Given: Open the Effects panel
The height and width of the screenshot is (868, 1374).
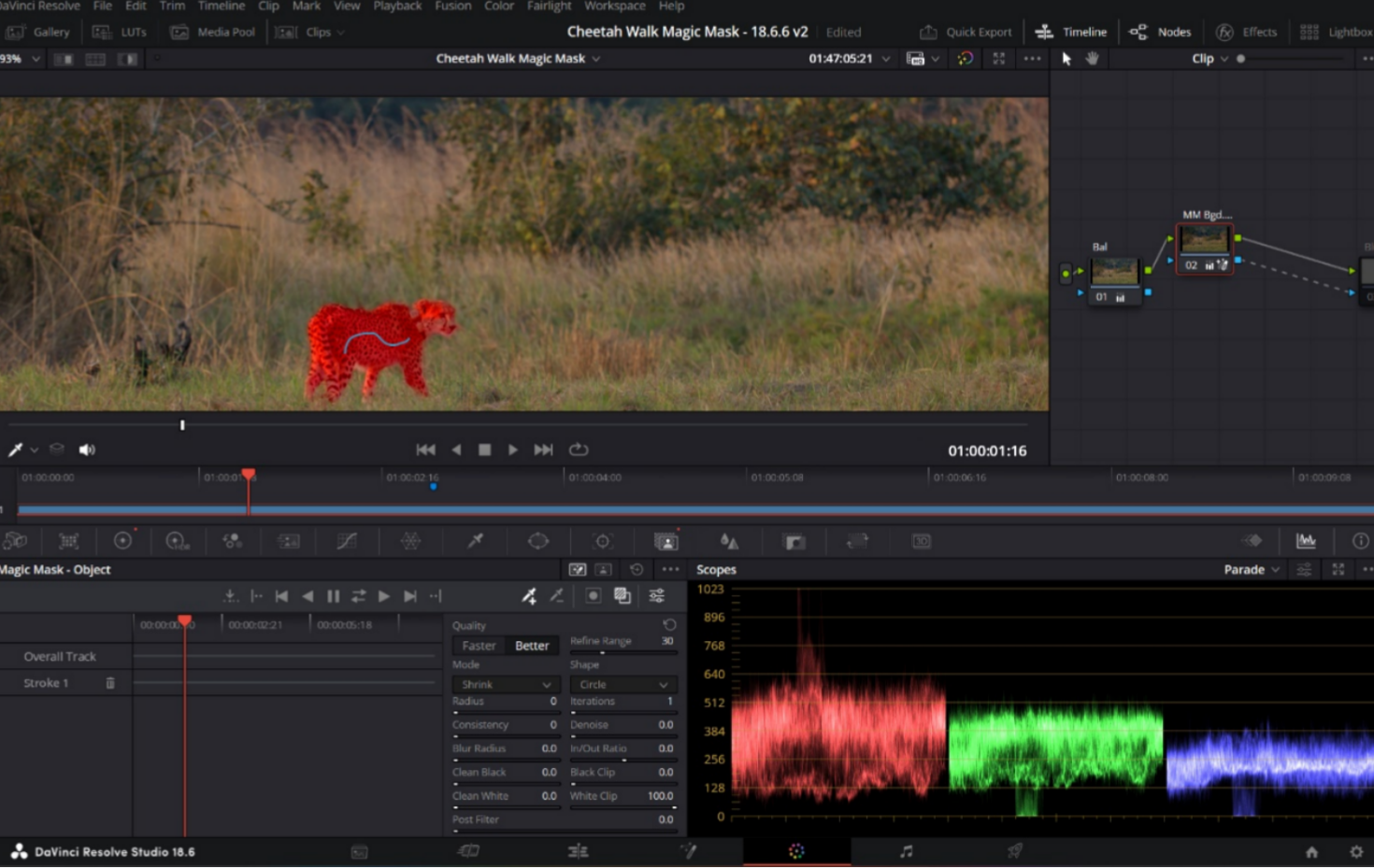Looking at the screenshot, I should click(1246, 32).
